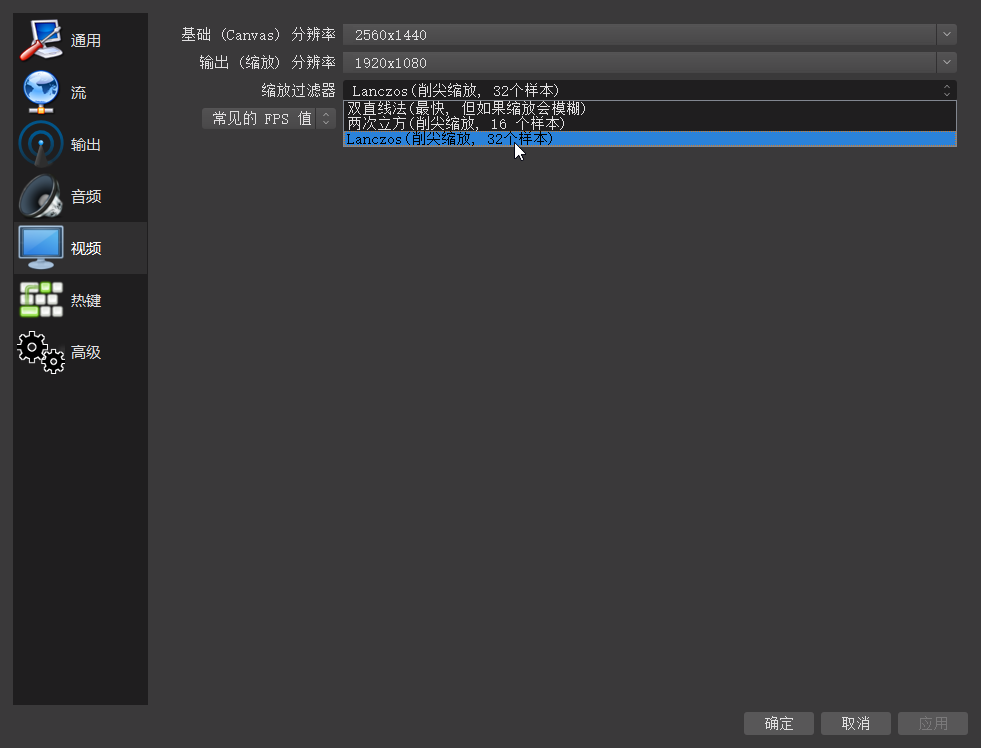Click the 2560x1440 base resolution field
The height and width of the screenshot is (748, 981).
(639, 34)
